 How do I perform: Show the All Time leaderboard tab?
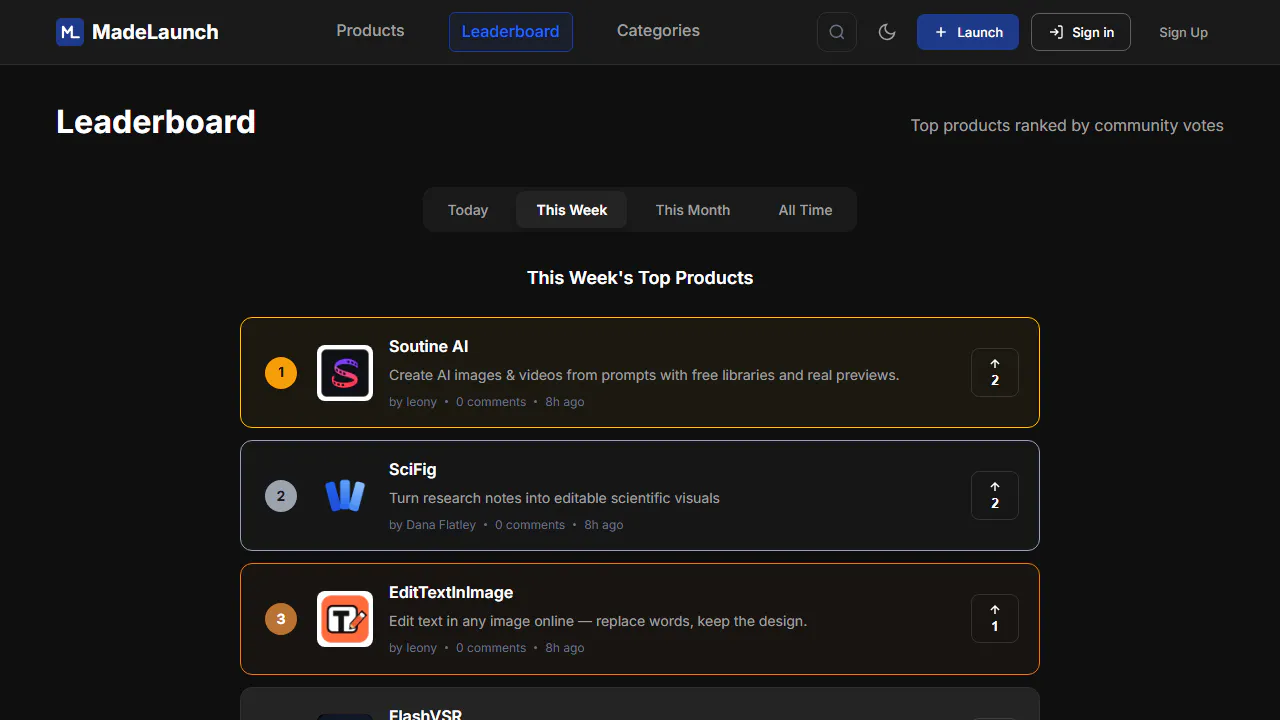pyautogui.click(x=806, y=210)
